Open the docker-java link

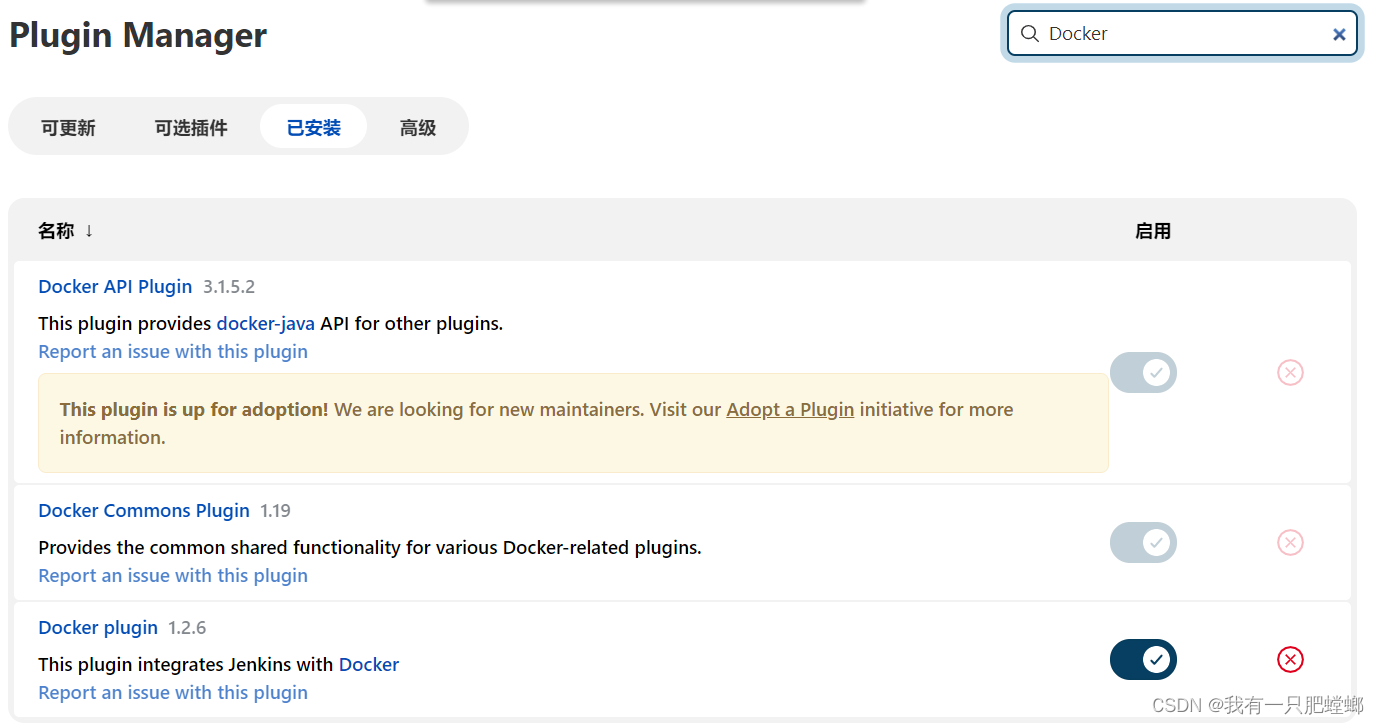point(266,324)
